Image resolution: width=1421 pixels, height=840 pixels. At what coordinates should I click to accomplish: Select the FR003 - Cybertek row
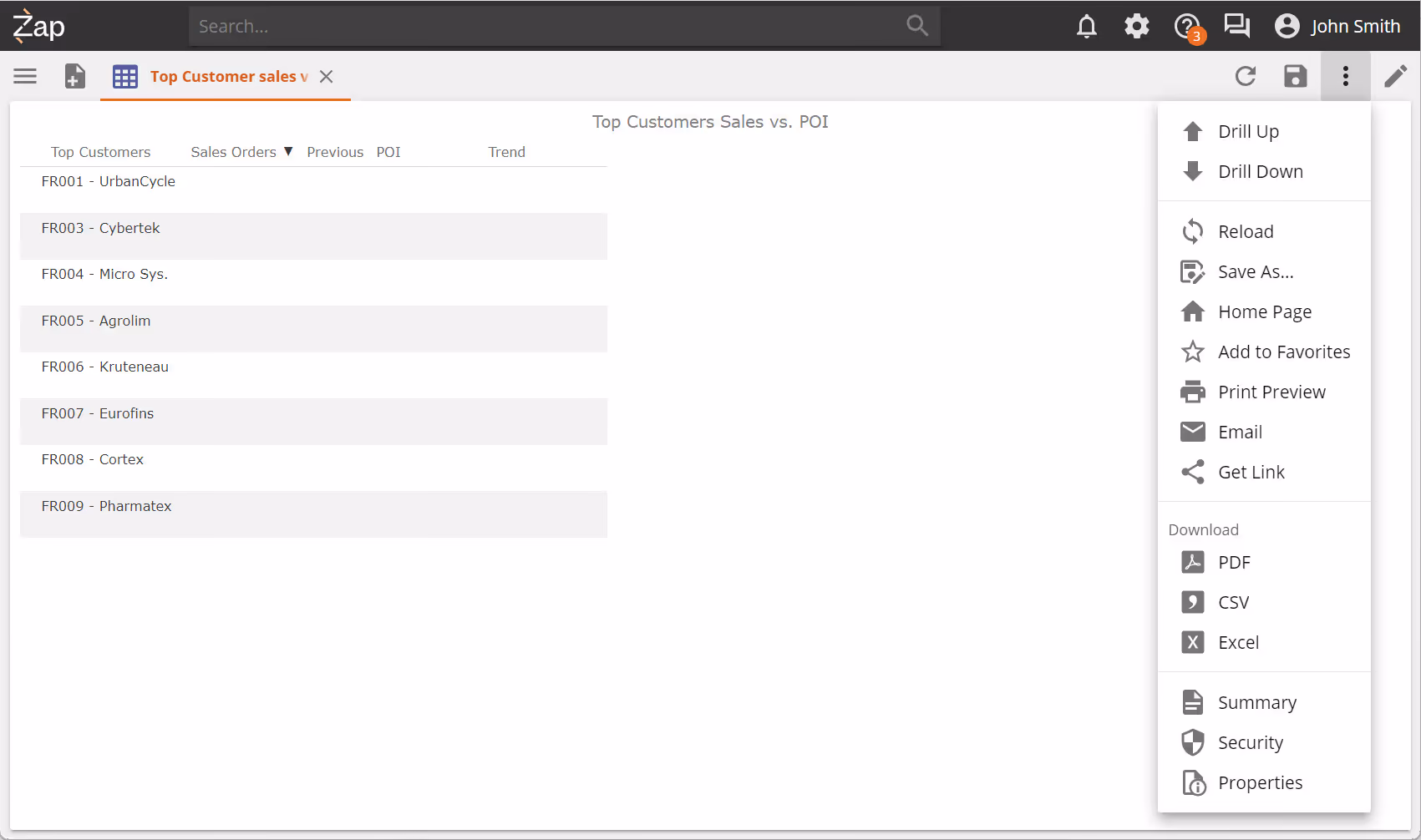[x=313, y=235]
